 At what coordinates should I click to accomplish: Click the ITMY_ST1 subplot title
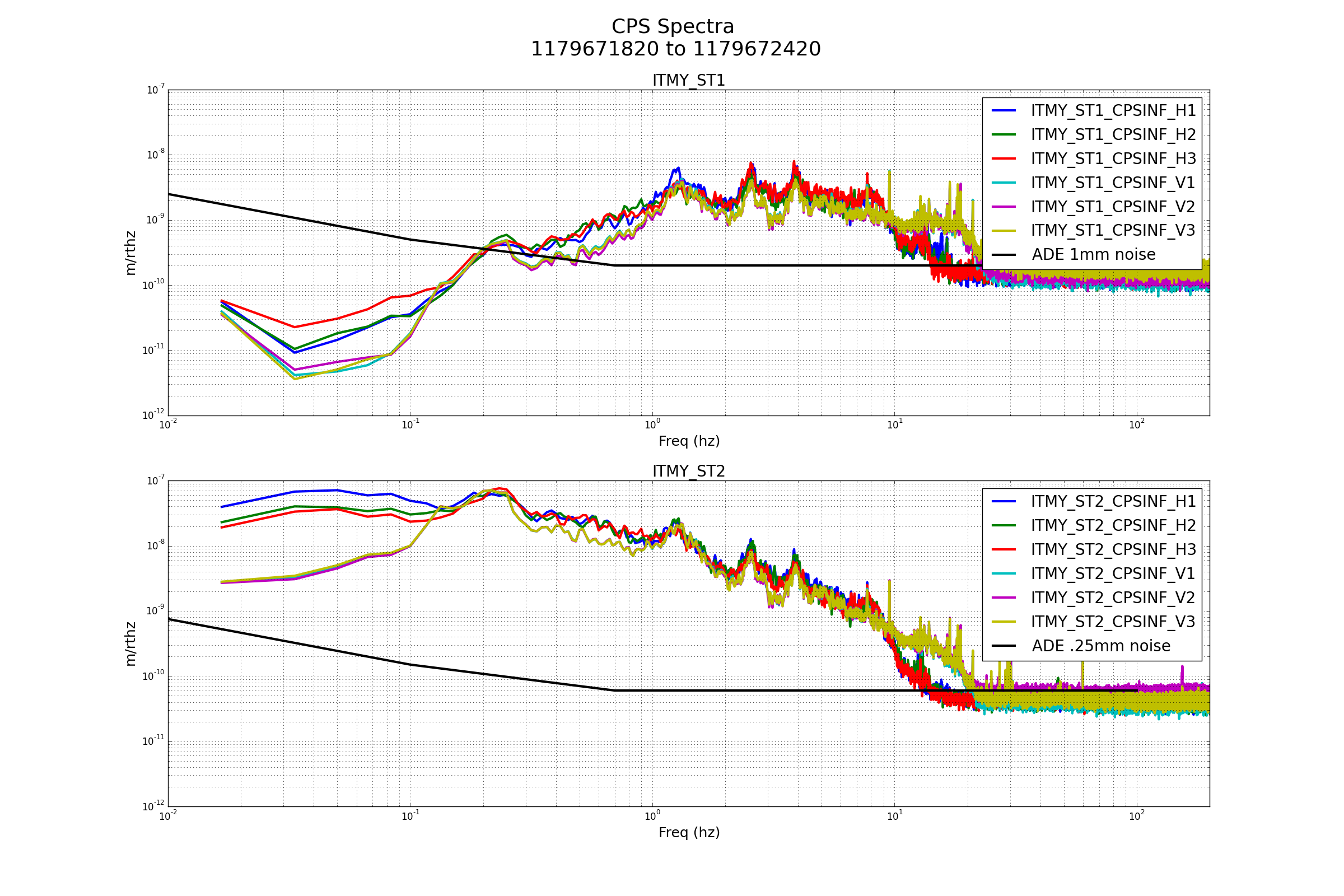pyautogui.click(x=689, y=81)
